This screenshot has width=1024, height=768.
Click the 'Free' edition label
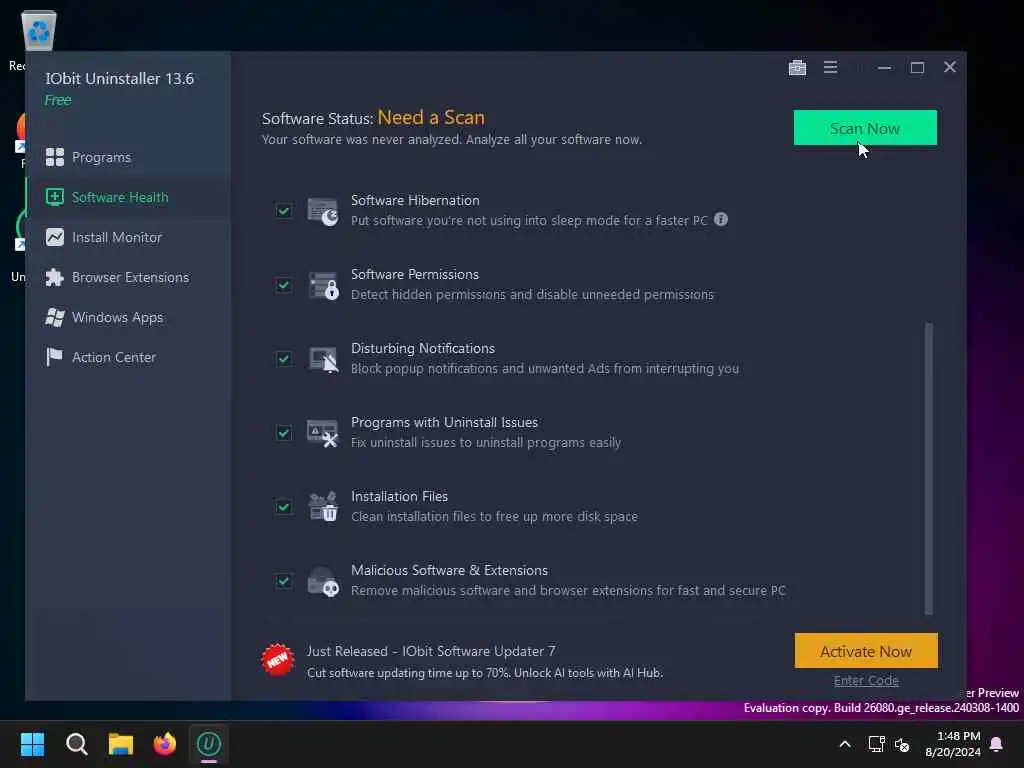pos(58,100)
